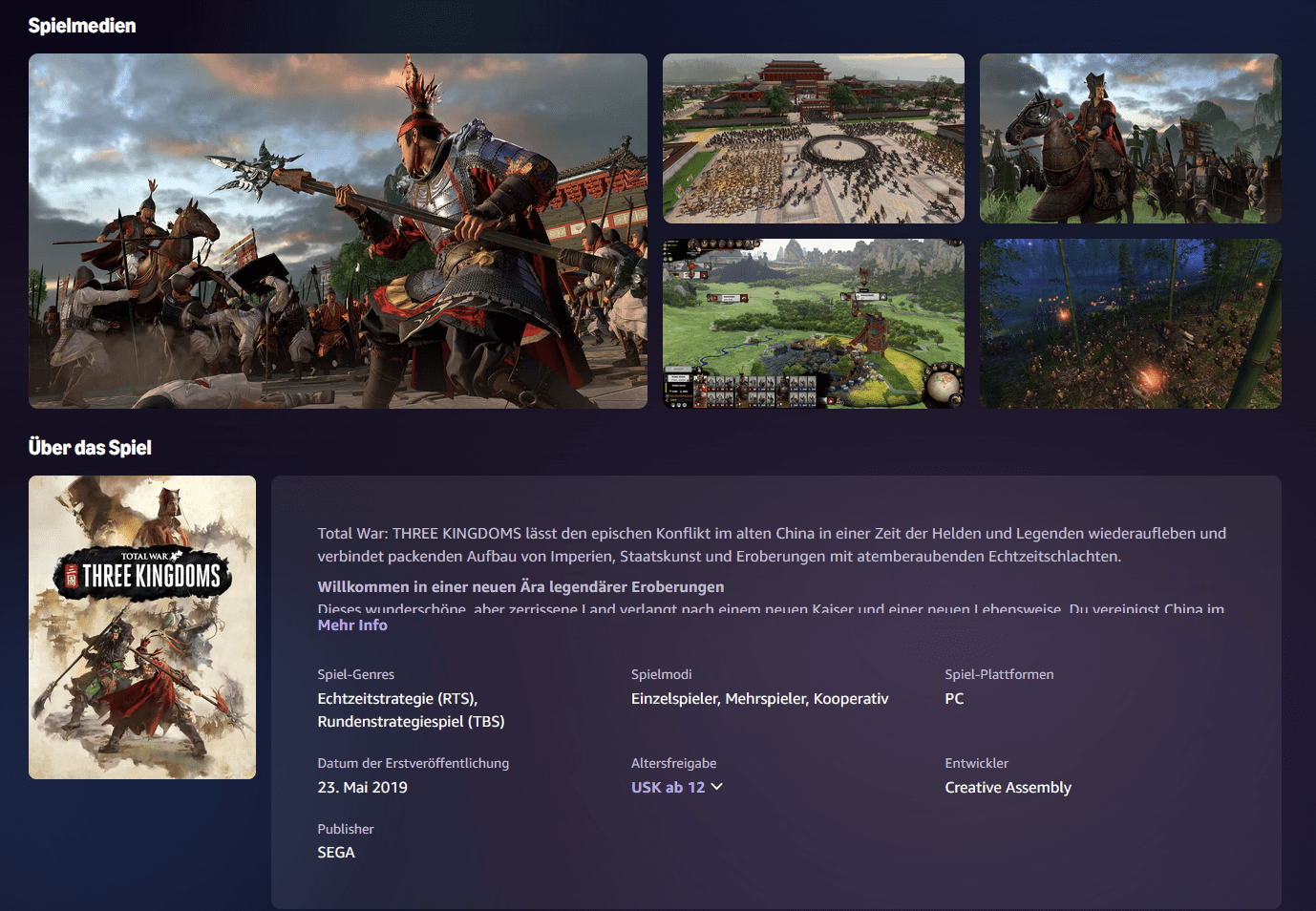Screen dimensions: 1316x911
Task: Click the Altersfreigabe label
Action: (673, 763)
